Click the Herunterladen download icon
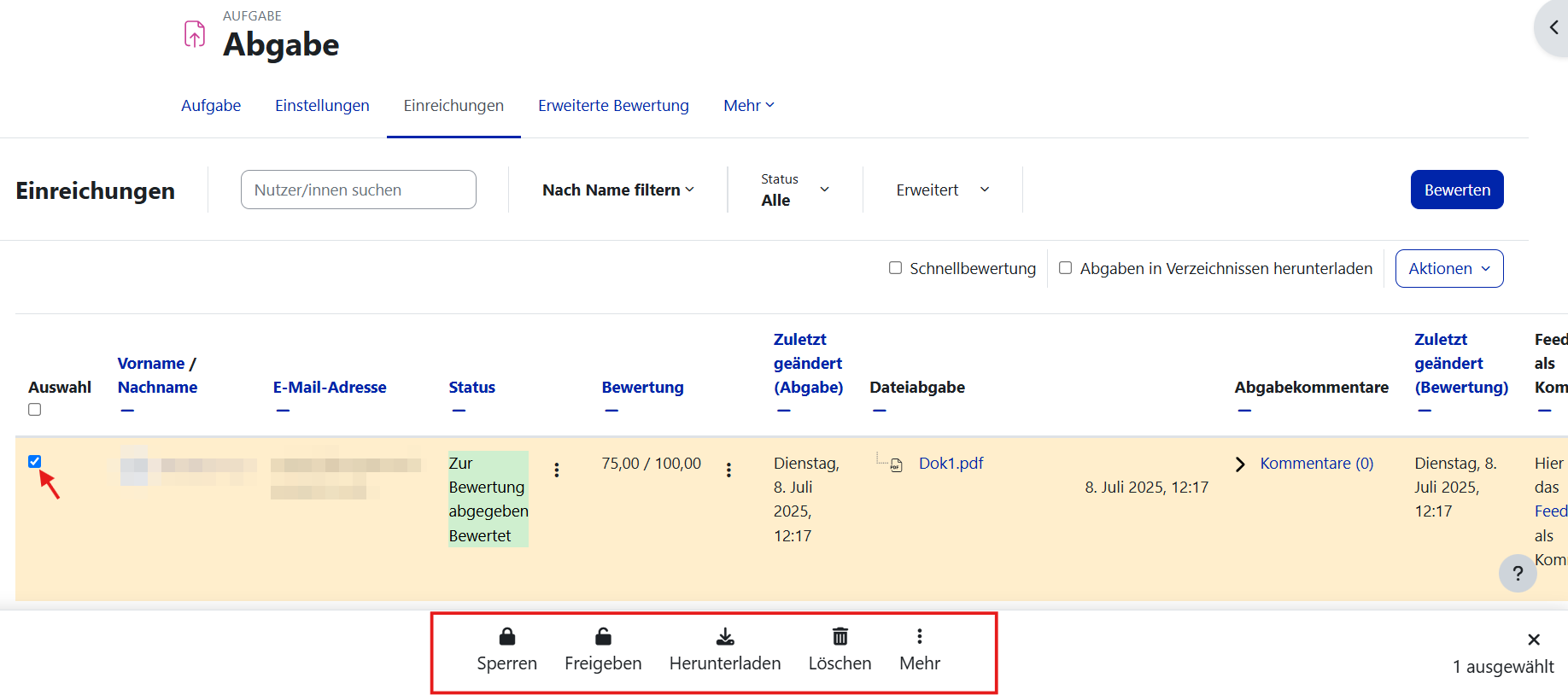 (x=725, y=637)
